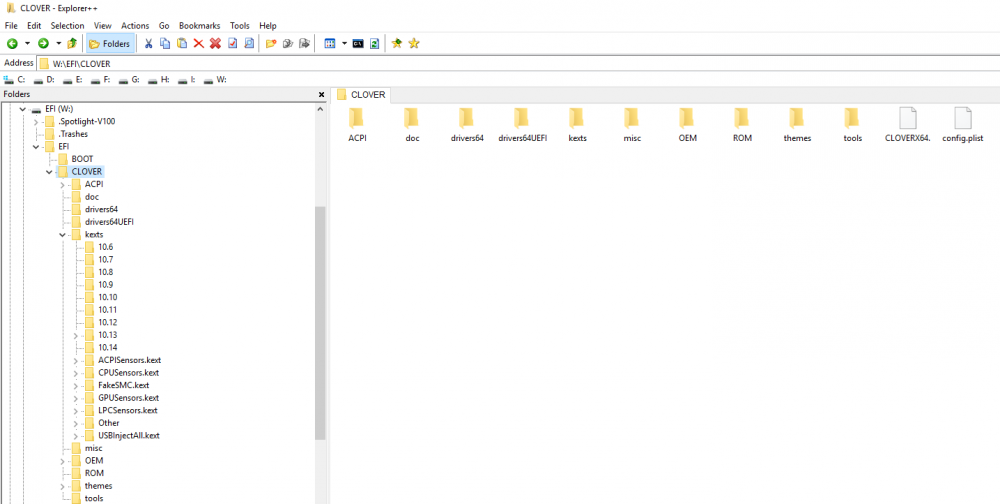The width and height of the screenshot is (1000, 504).
Task: Cut selection with the scissors icon
Action: tap(149, 43)
